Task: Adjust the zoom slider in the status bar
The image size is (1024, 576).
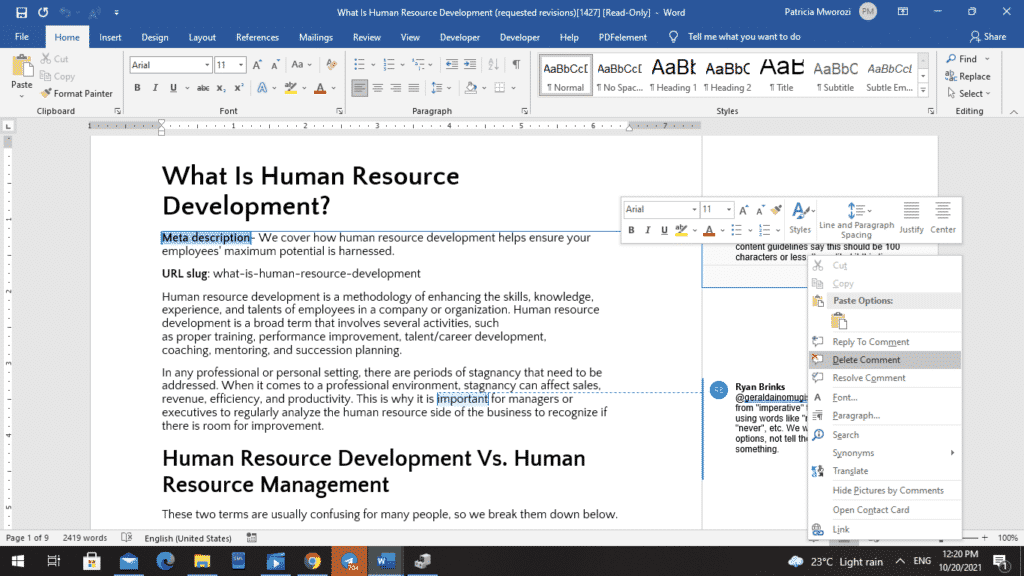Action: (970, 537)
